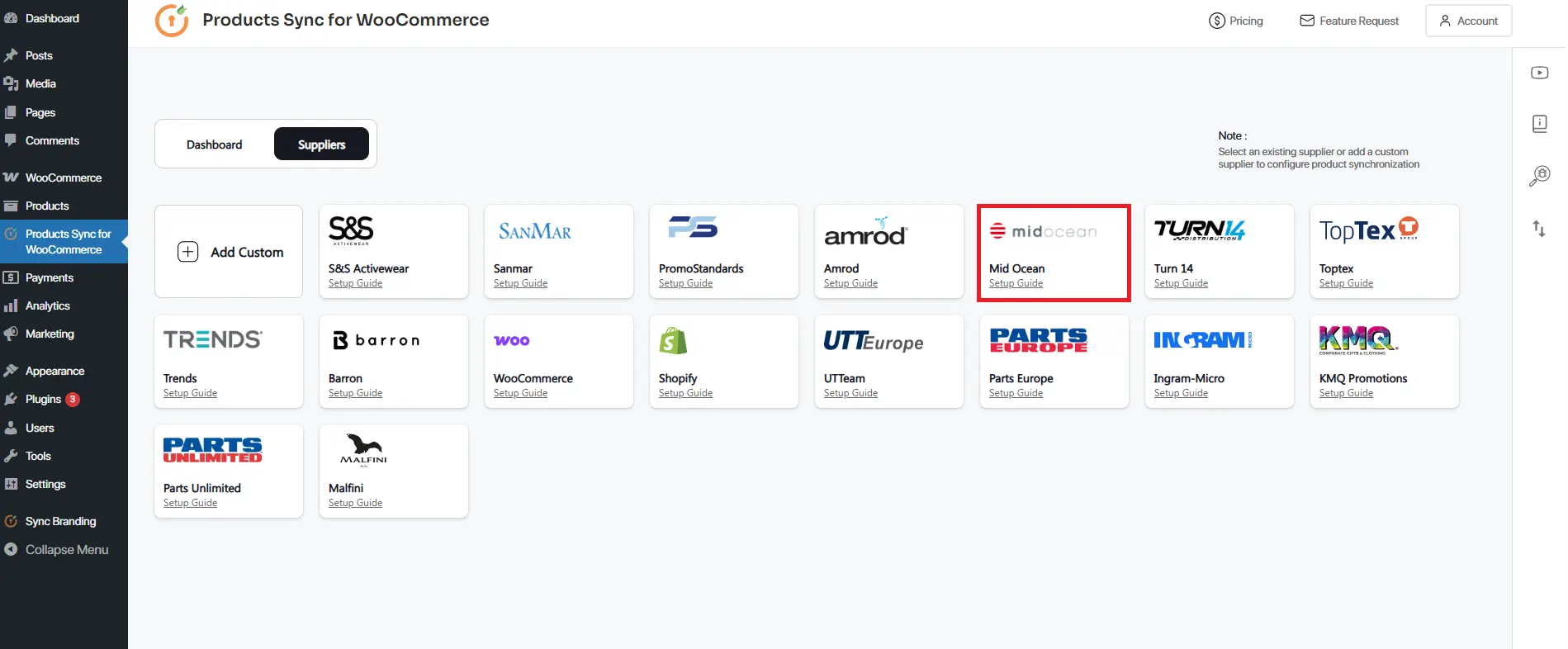The height and width of the screenshot is (649, 1568).
Task: Click the Products Sync orange logo in header
Action: click(172, 20)
